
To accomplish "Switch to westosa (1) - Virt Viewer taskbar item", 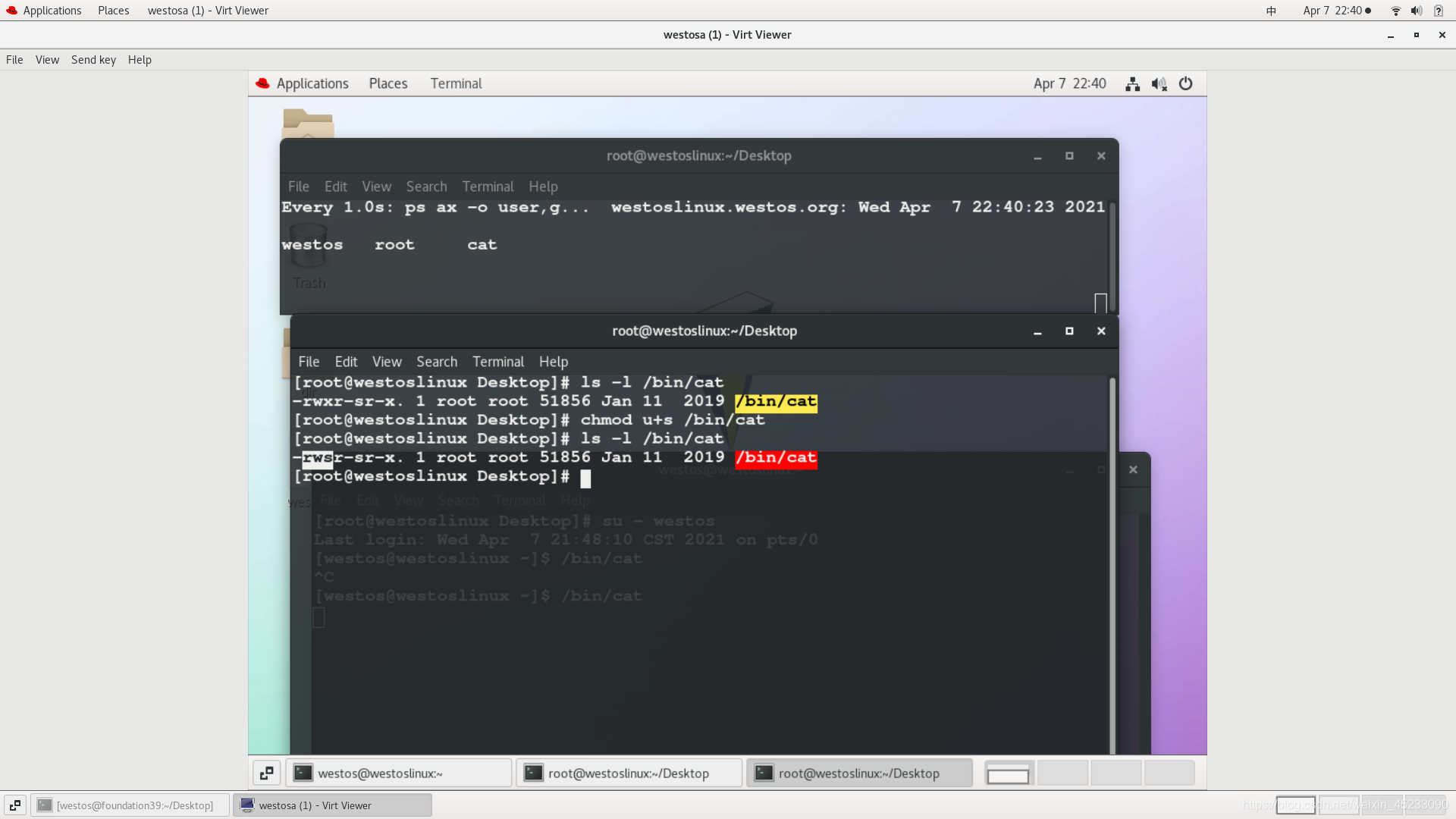I will pos(332,805).
